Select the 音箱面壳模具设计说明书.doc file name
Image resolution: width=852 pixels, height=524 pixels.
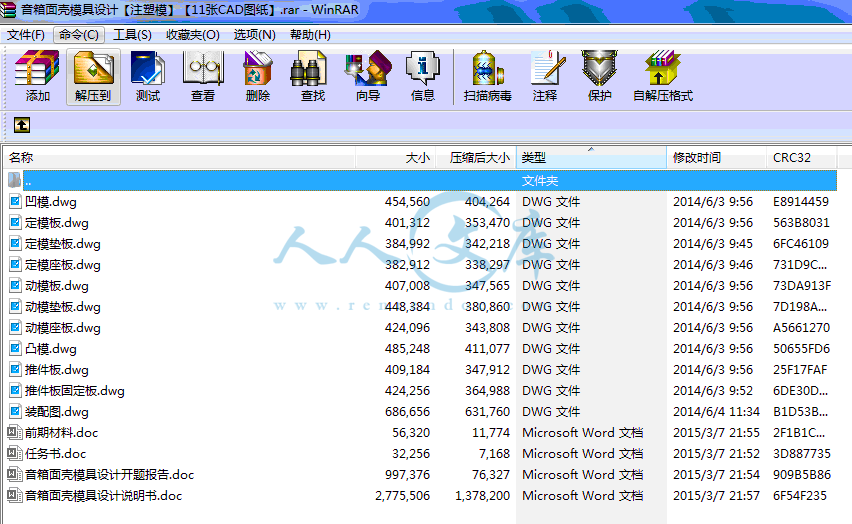pos(103,496)
